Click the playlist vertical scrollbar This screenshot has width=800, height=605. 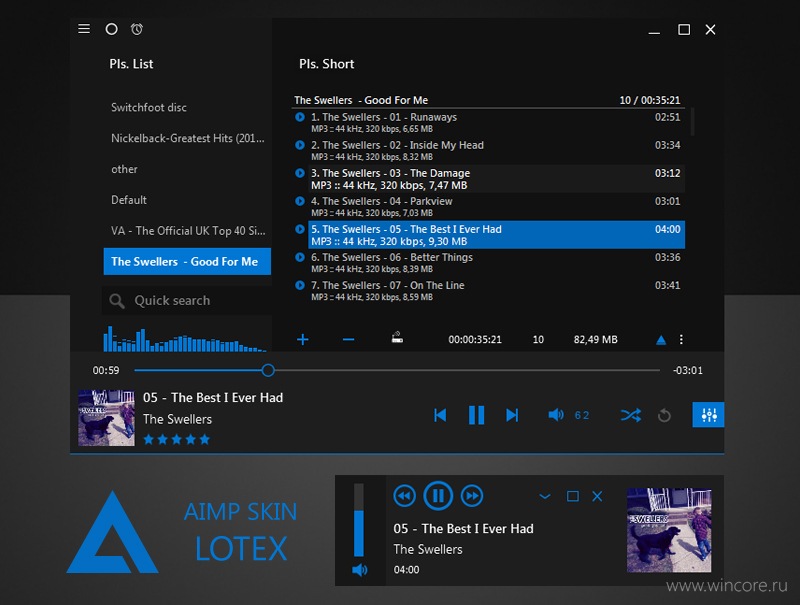point(692,121)
